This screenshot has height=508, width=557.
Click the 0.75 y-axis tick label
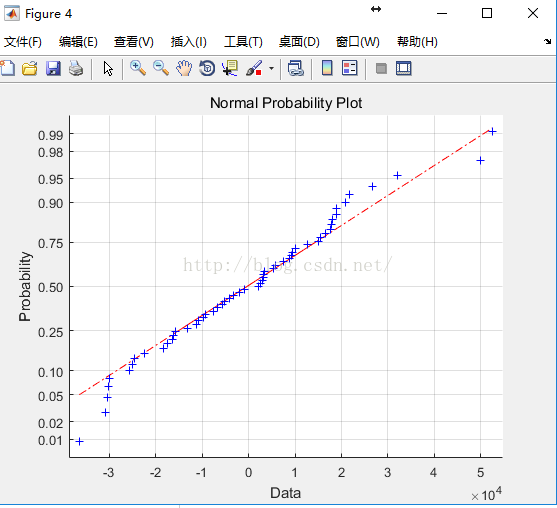pyautogui.click(x=50, y=244)
